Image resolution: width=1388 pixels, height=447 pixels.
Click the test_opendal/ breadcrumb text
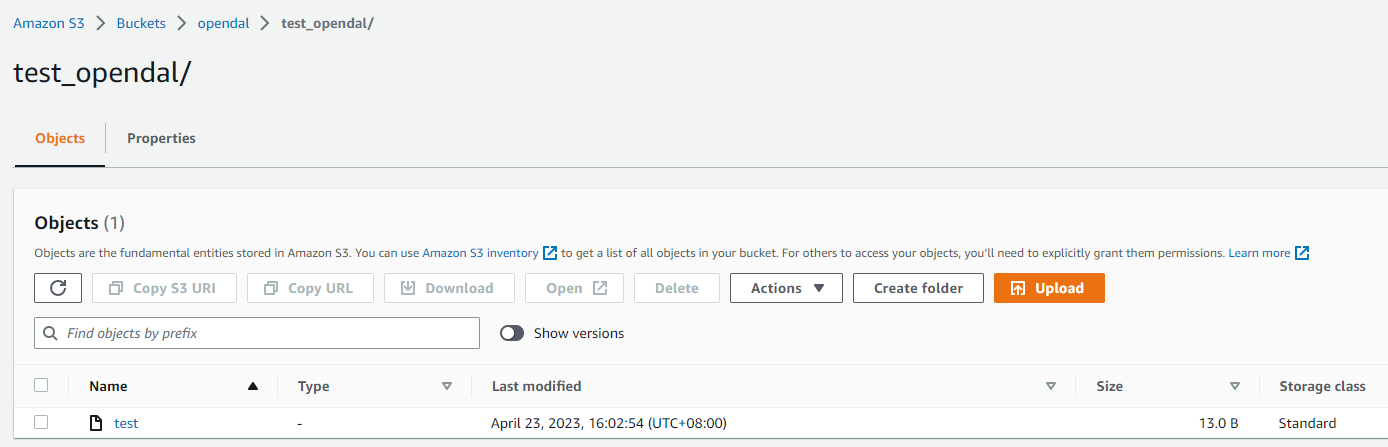coord(328,23)
